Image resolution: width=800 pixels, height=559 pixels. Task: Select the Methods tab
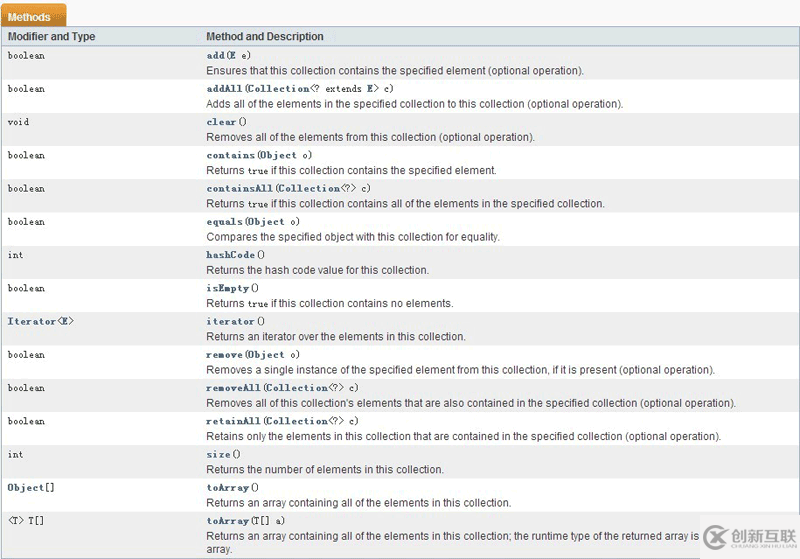(29, 17)
